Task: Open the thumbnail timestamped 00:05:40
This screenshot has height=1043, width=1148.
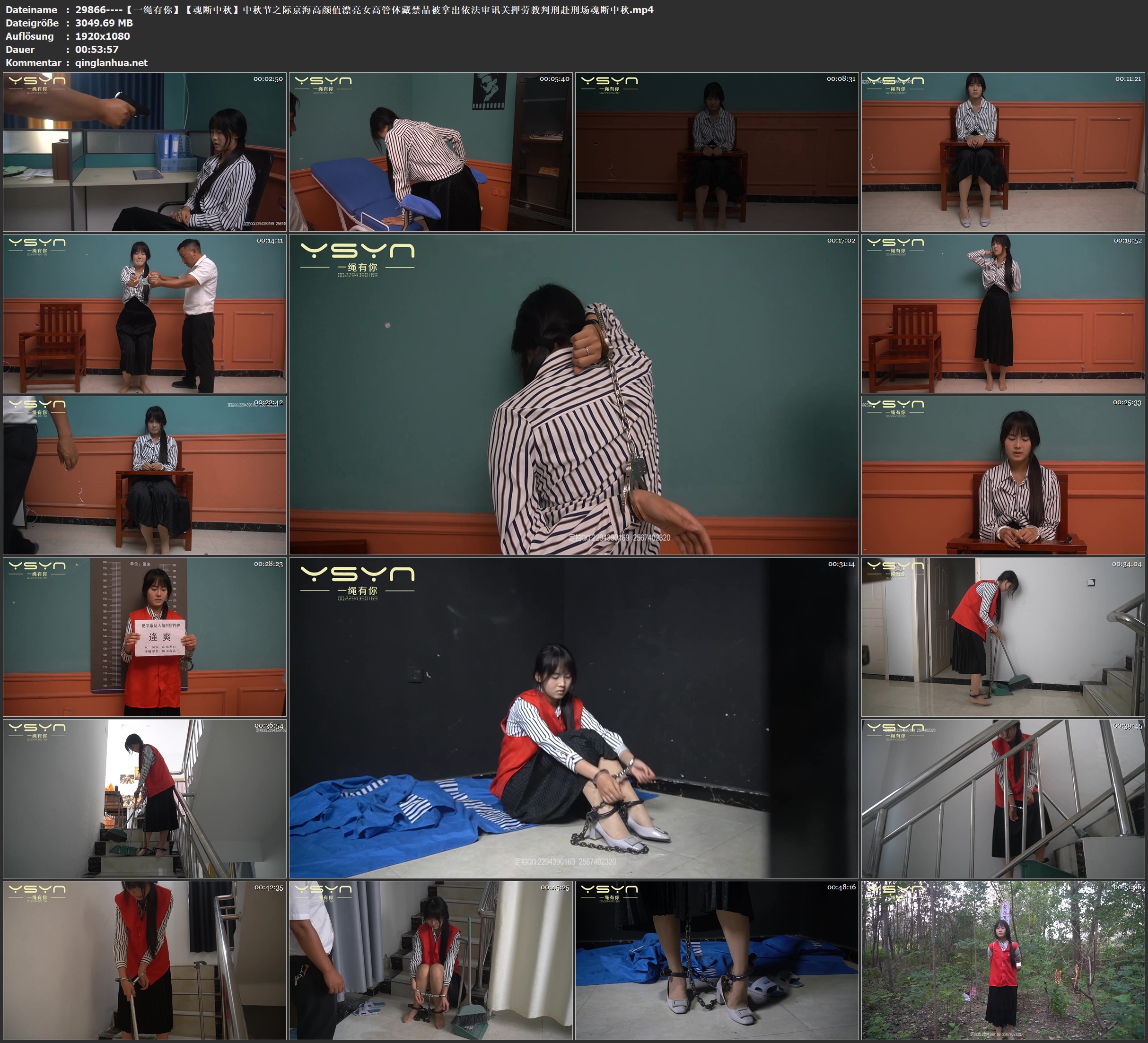Action: 430,151
